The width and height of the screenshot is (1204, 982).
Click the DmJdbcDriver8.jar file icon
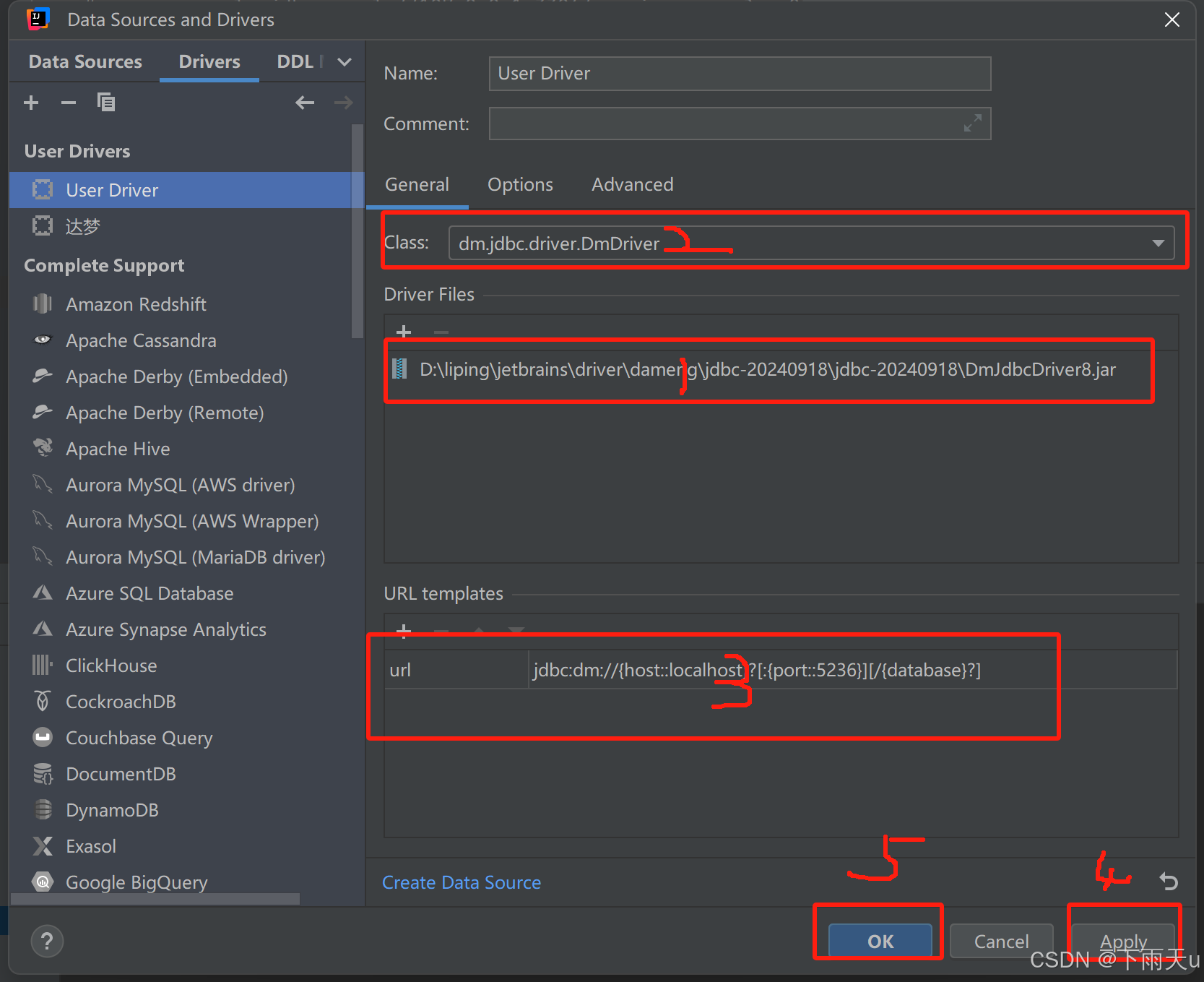click(x=399, y=369)
